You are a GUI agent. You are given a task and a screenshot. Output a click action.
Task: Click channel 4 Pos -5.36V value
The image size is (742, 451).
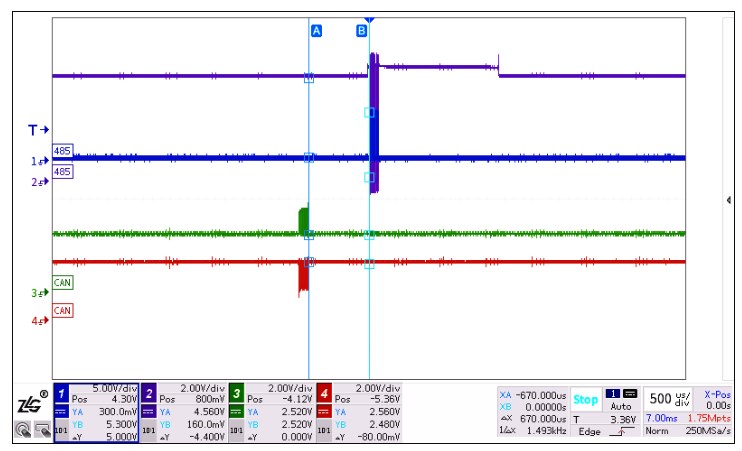387,399
